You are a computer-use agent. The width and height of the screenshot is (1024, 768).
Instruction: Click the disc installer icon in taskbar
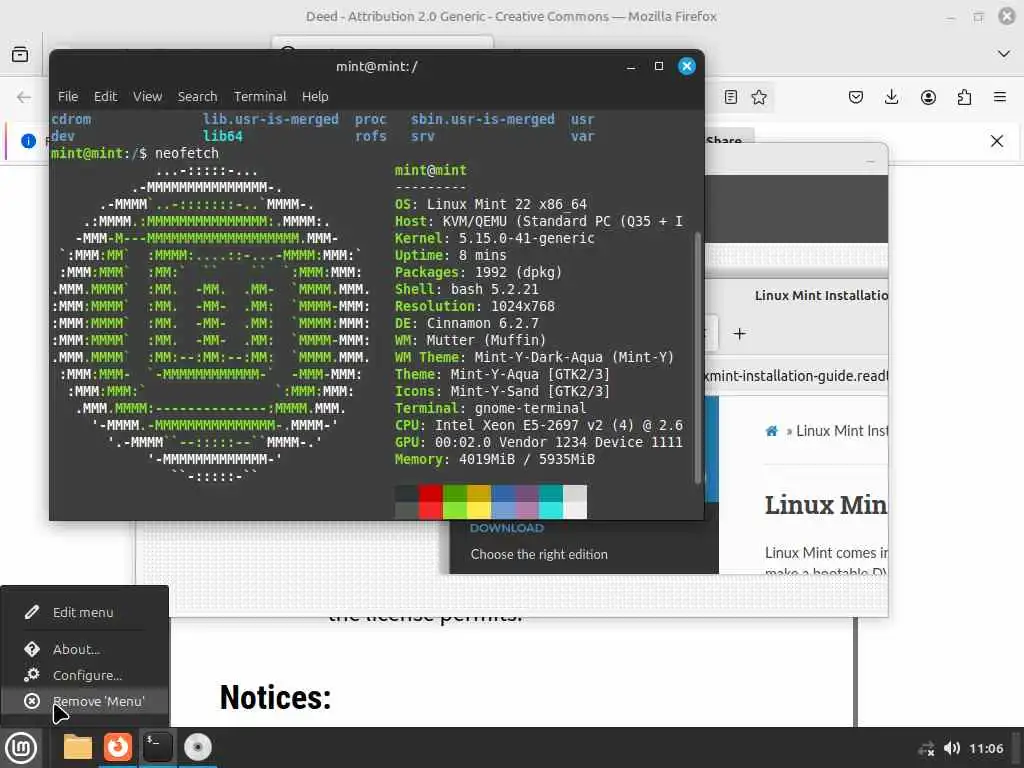coord(197,747)
